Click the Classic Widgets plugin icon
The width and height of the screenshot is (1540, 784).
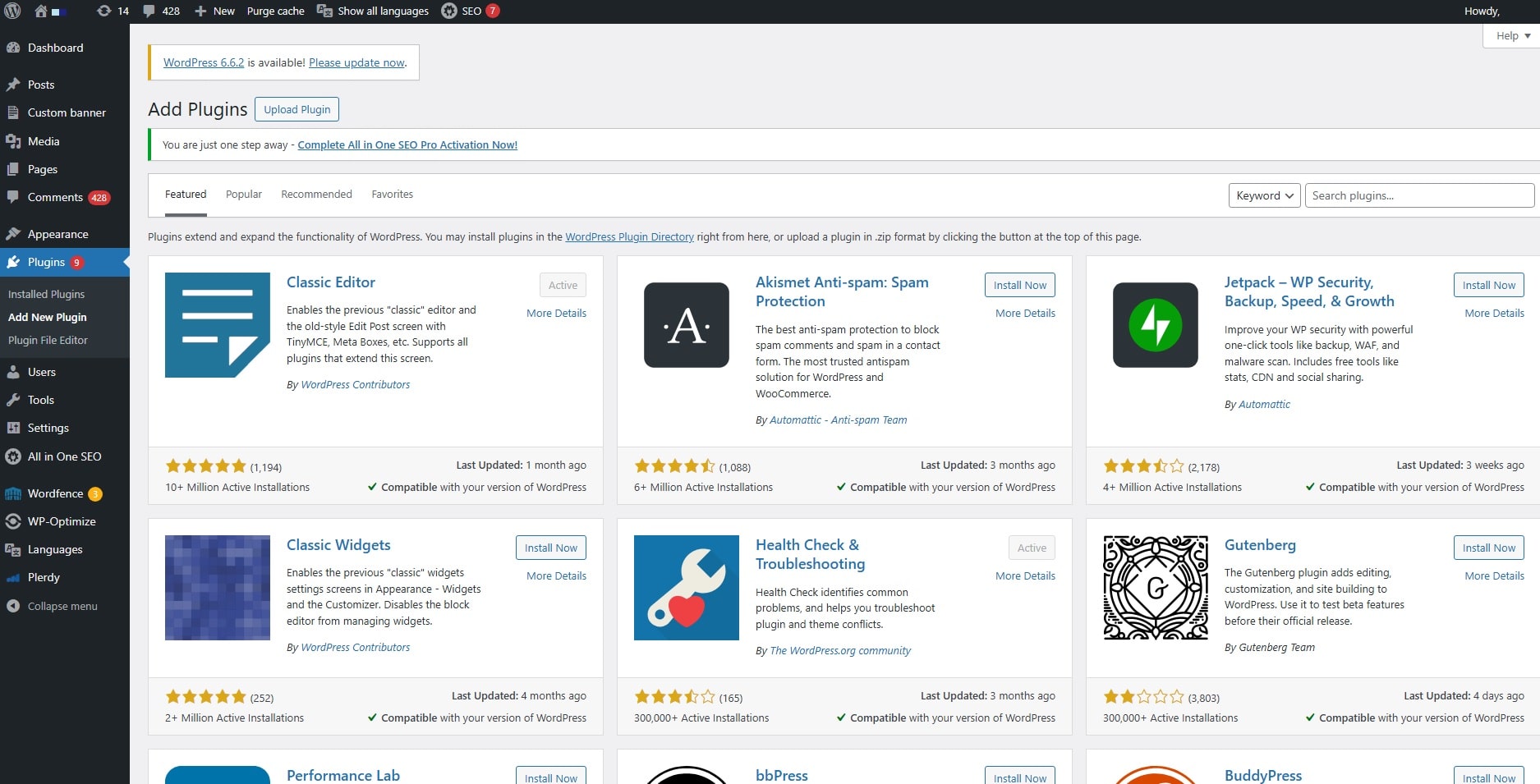click(218, 588)
